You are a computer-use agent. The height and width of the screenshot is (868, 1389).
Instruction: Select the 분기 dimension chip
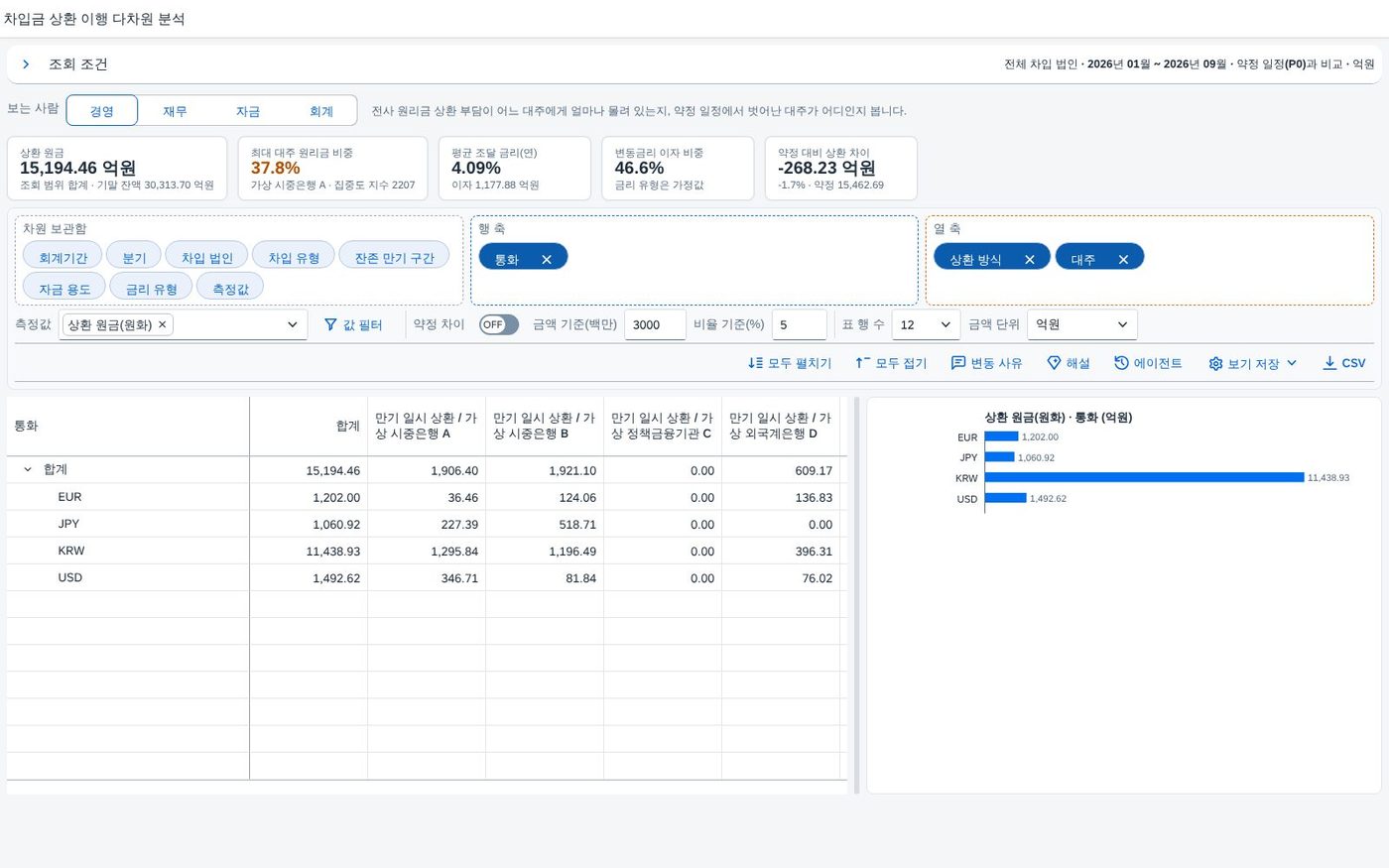134,257
